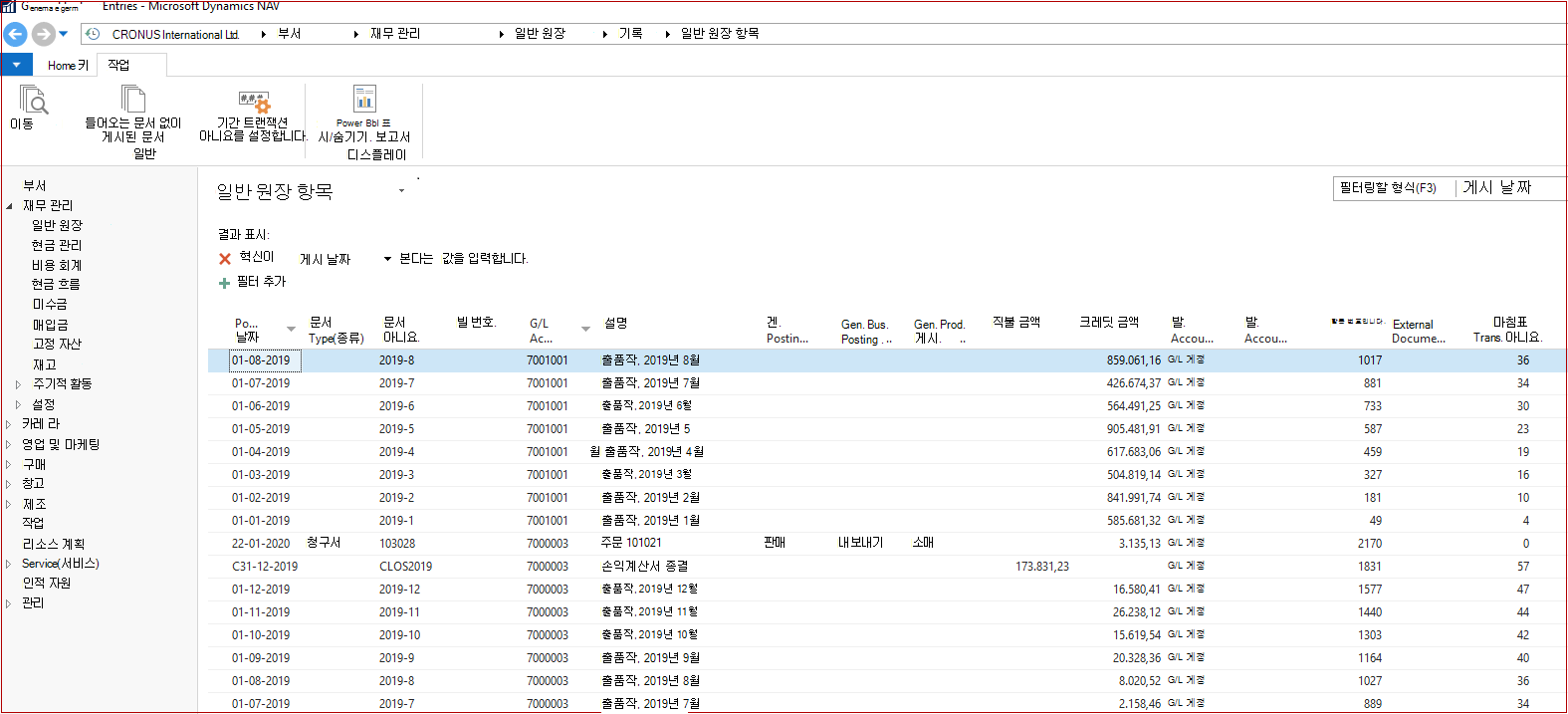This screenshot has height=714, width=1568.
Task: Click G/L account 7000003 in the 01-10-2019 row
Action: (x=548, y=635)
